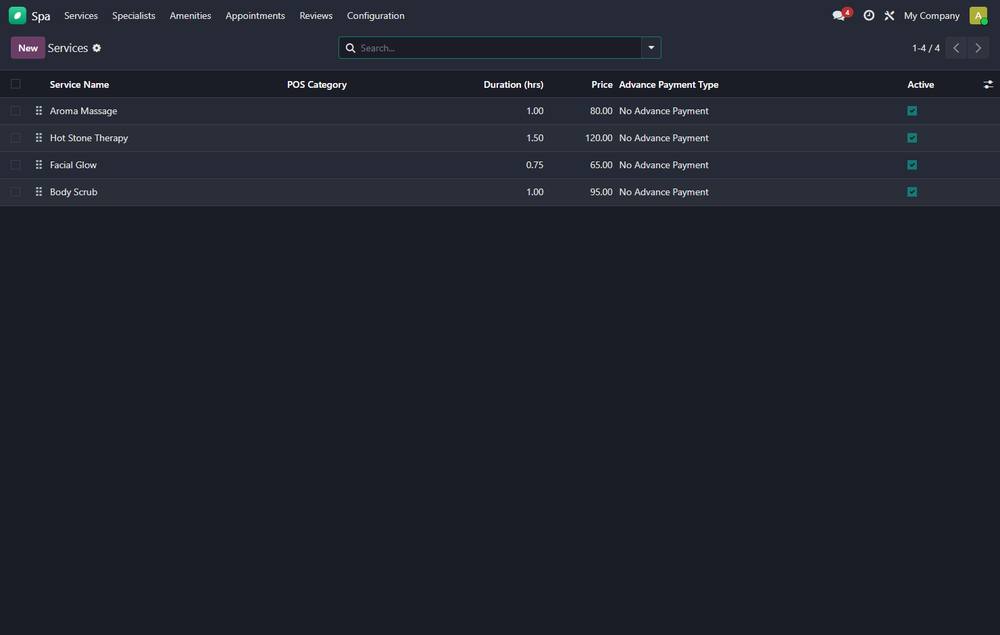Viewport: 1000px width, 635px height.
Task: Open the debug tools icon
Action: 889,15
